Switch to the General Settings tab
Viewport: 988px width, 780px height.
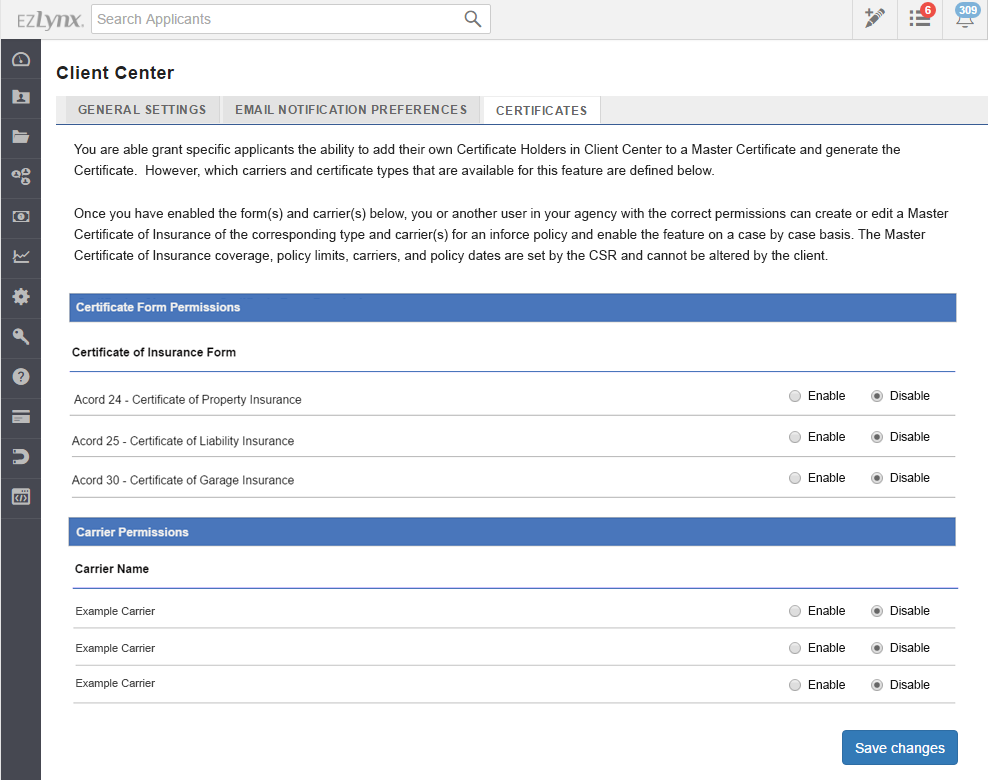142,110
